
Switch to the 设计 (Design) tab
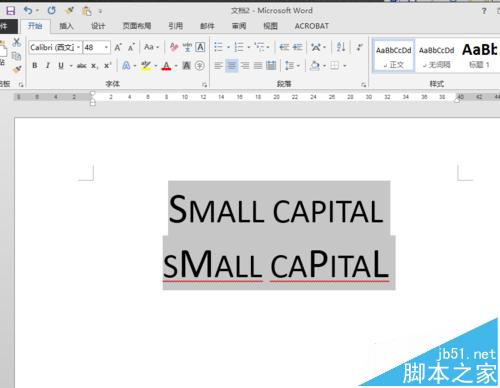(98, 26)
